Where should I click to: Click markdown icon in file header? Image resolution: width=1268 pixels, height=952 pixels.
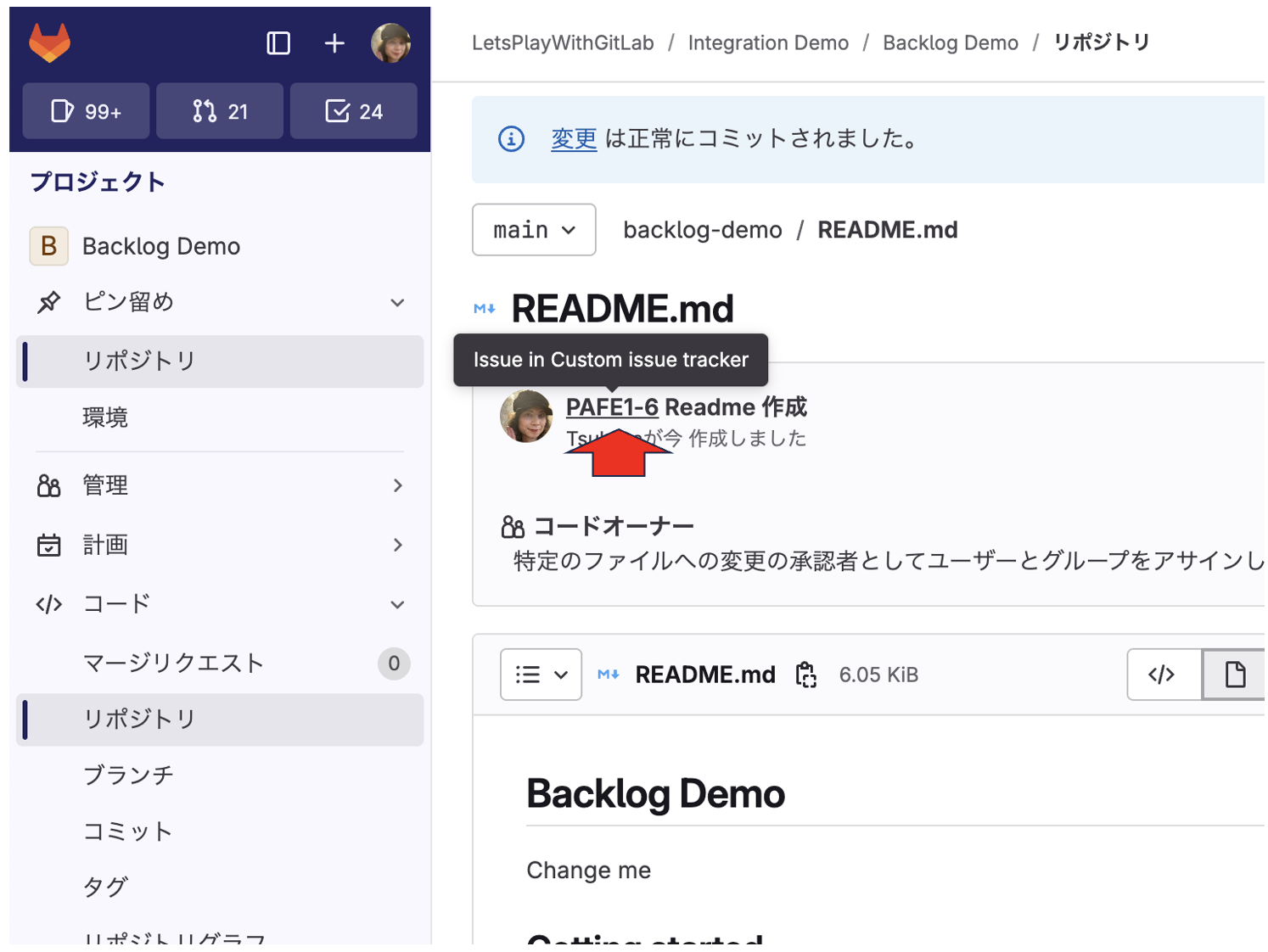(x=609, y=675)
